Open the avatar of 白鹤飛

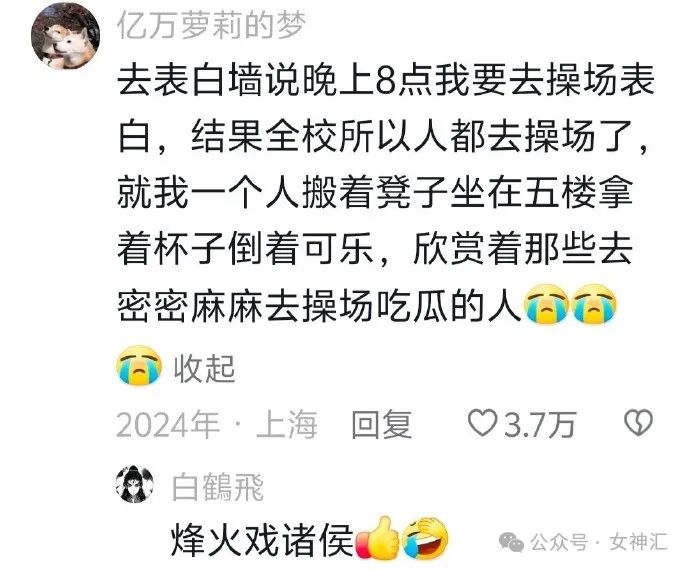click(135, 484)
